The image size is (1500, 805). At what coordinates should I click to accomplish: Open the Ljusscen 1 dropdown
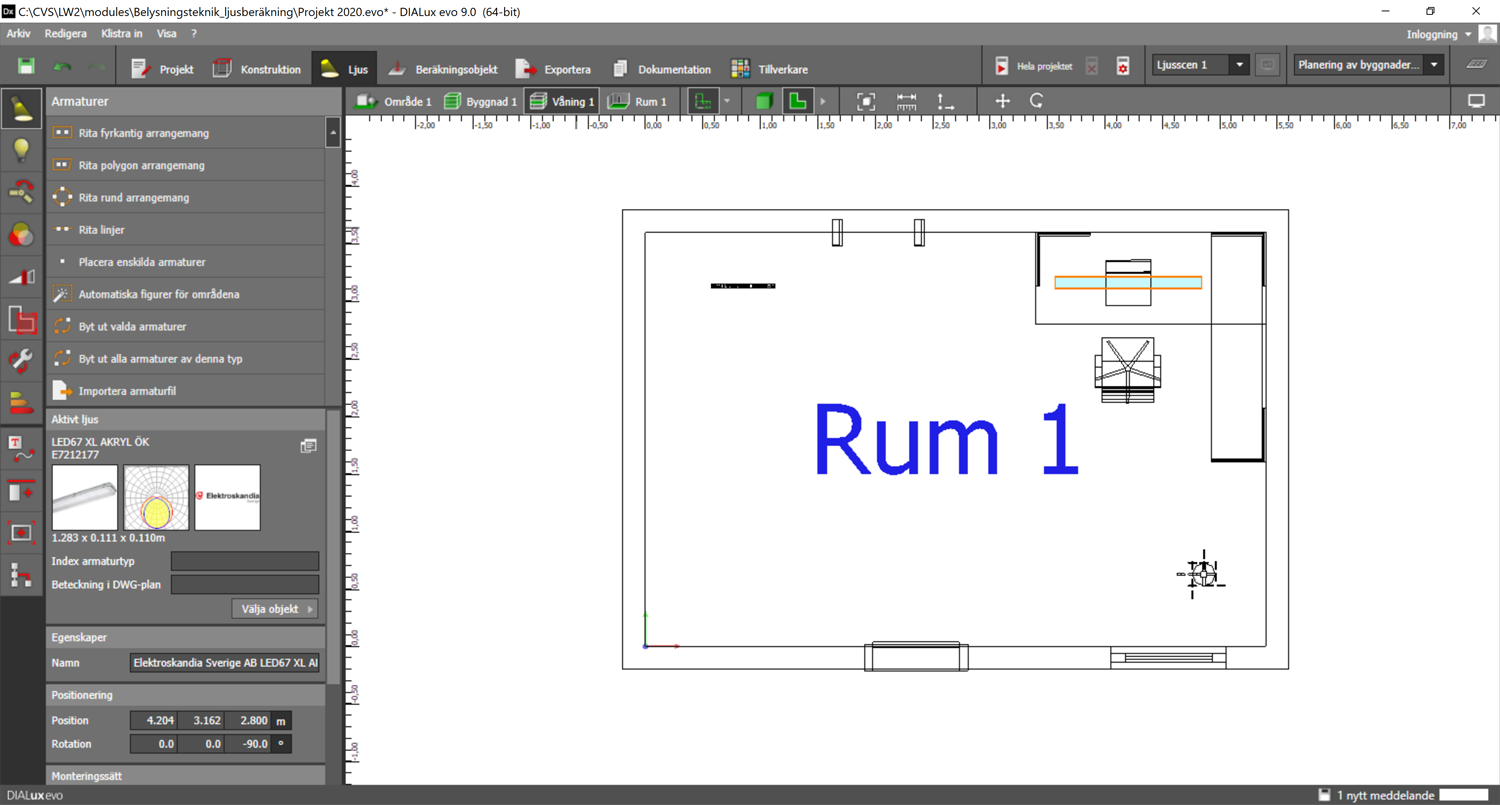1239,65
